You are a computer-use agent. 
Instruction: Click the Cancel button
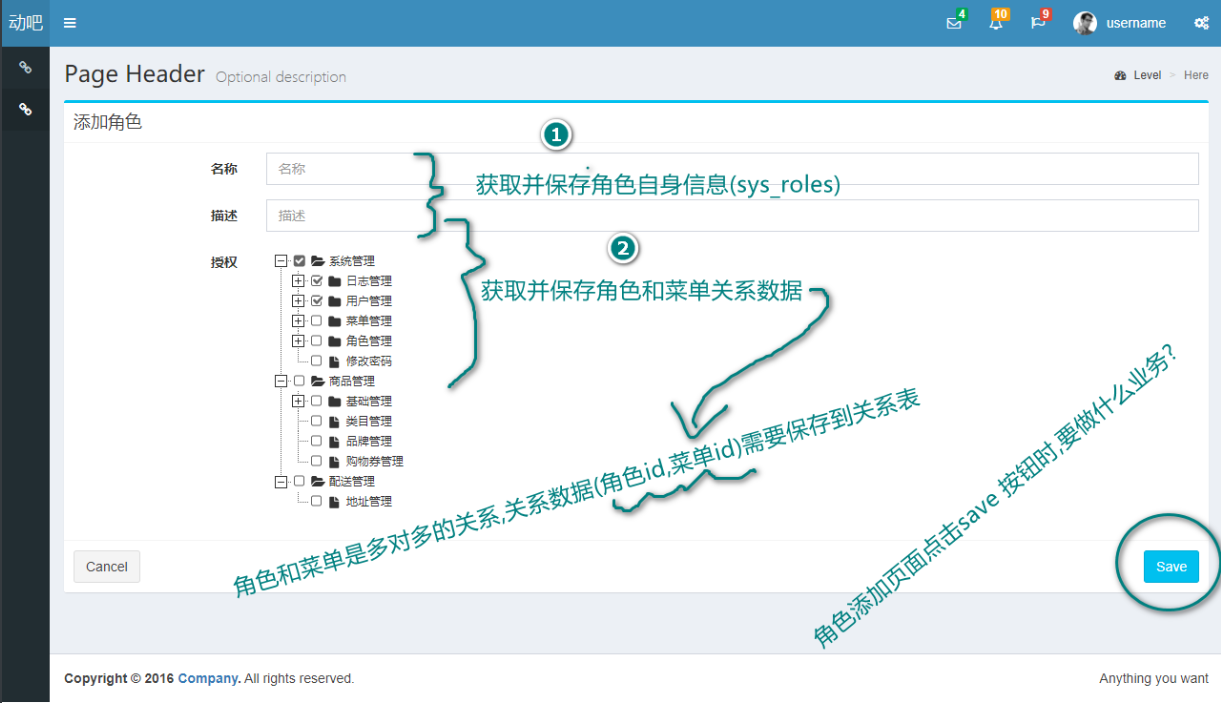(107, 567)
